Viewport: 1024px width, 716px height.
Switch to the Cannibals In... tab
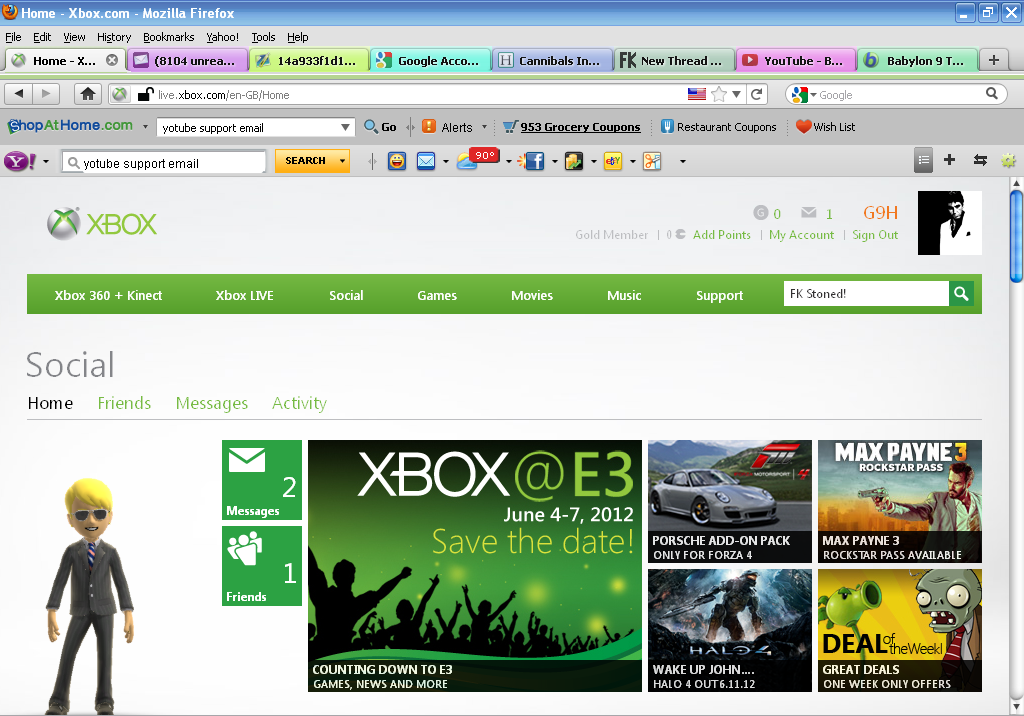click(552, 60)
